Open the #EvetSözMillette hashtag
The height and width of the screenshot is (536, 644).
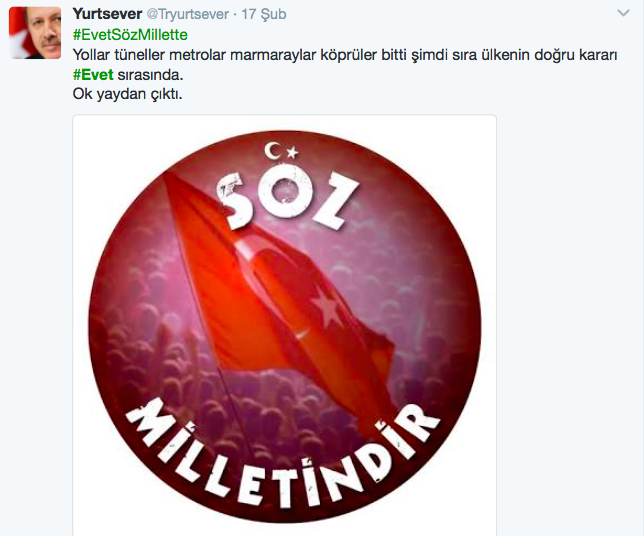130,35
